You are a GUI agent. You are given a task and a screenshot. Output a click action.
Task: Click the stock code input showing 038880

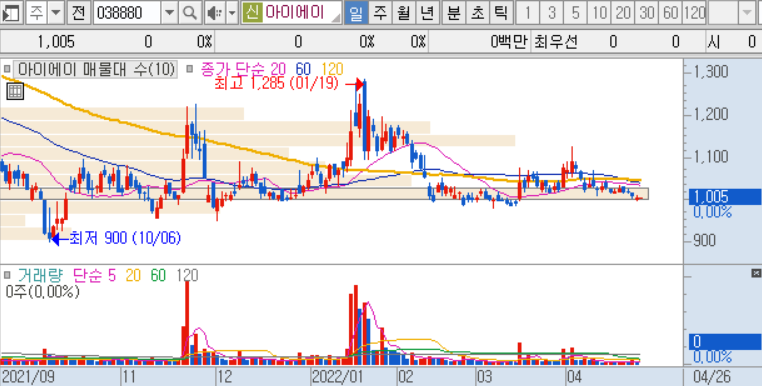(x=126, y=13)
